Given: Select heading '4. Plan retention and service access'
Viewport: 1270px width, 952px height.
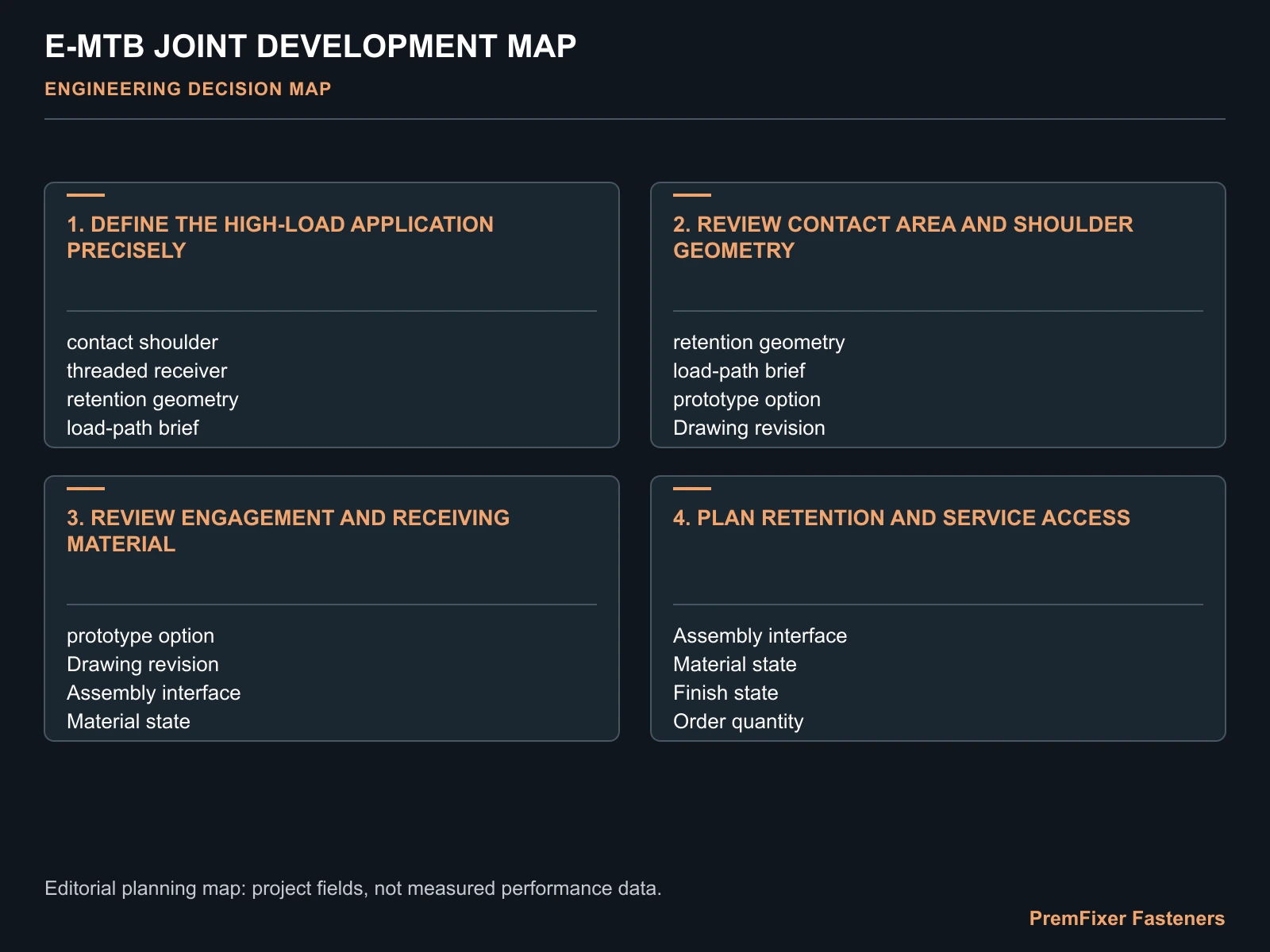Looking at the screenshot, I should click(902, 518).
